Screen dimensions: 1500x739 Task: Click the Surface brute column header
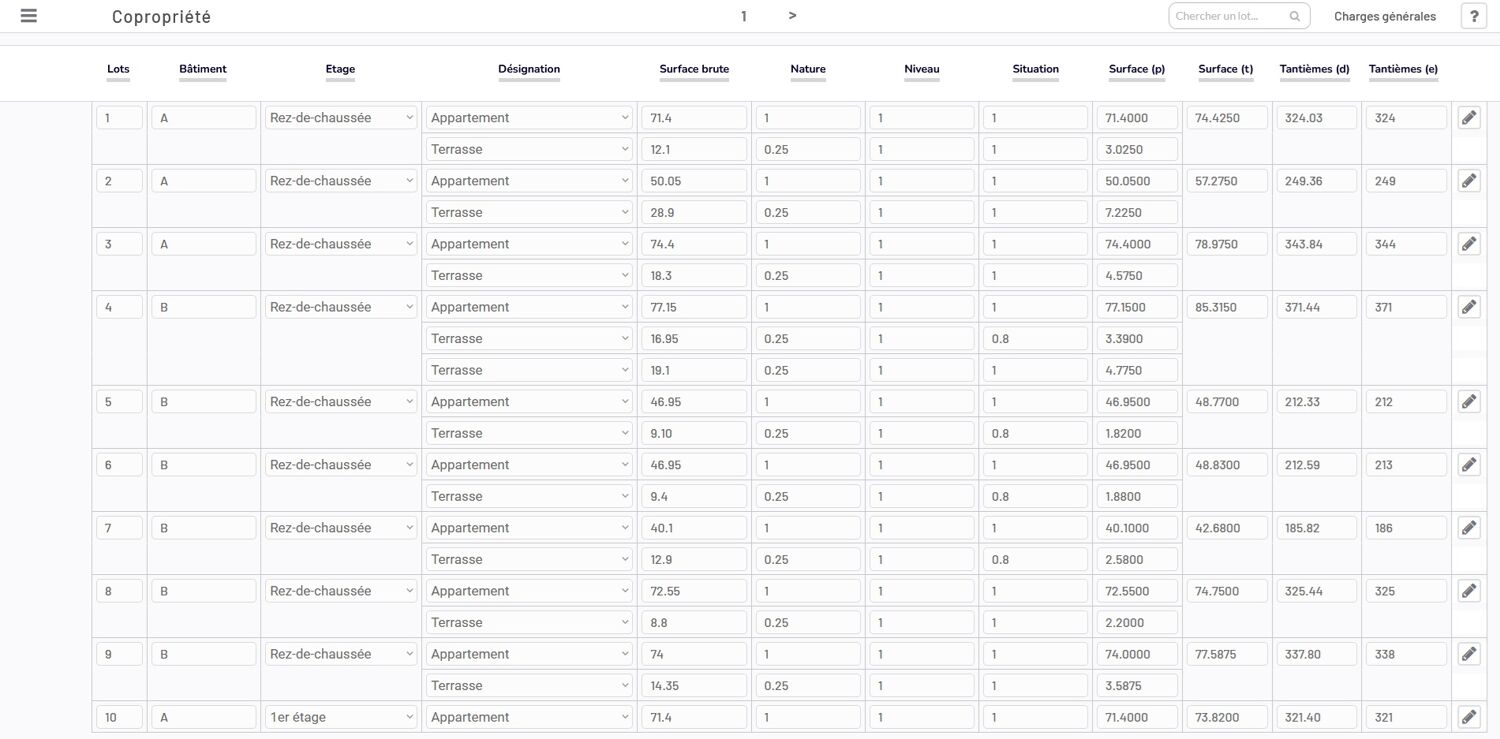[694, 69]
